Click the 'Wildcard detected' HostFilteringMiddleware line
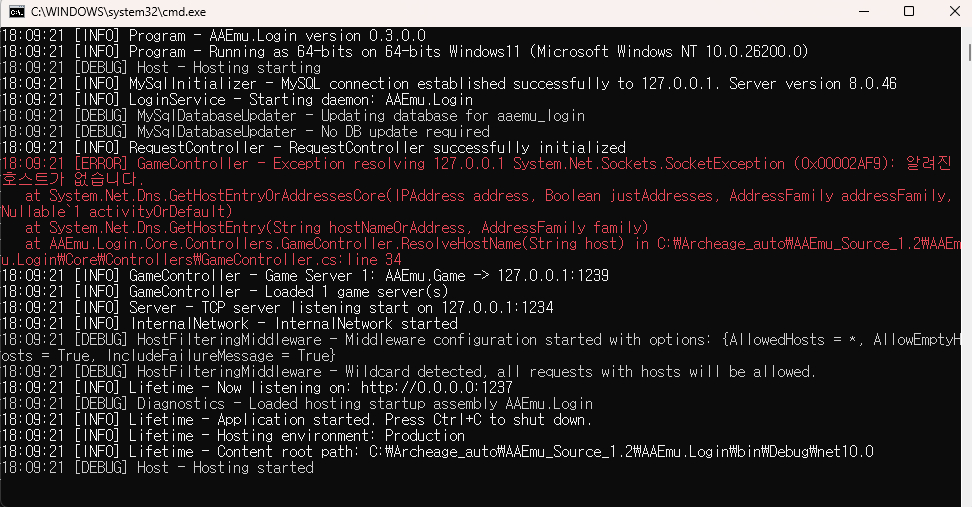972x507 pixels. 408,372
